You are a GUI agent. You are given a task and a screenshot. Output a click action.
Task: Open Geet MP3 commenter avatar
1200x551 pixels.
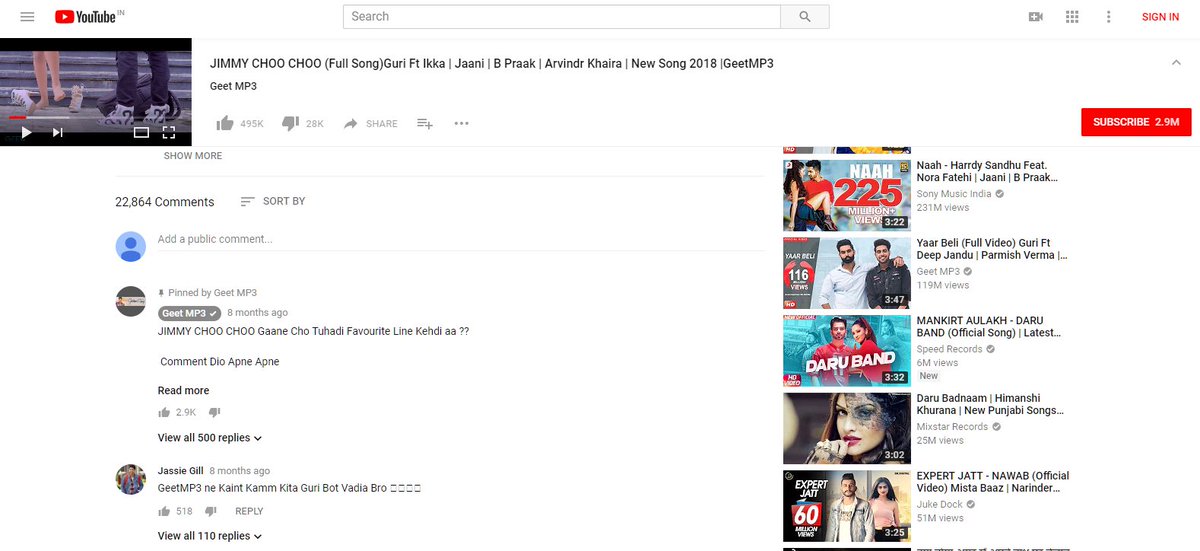coord(131,301)
